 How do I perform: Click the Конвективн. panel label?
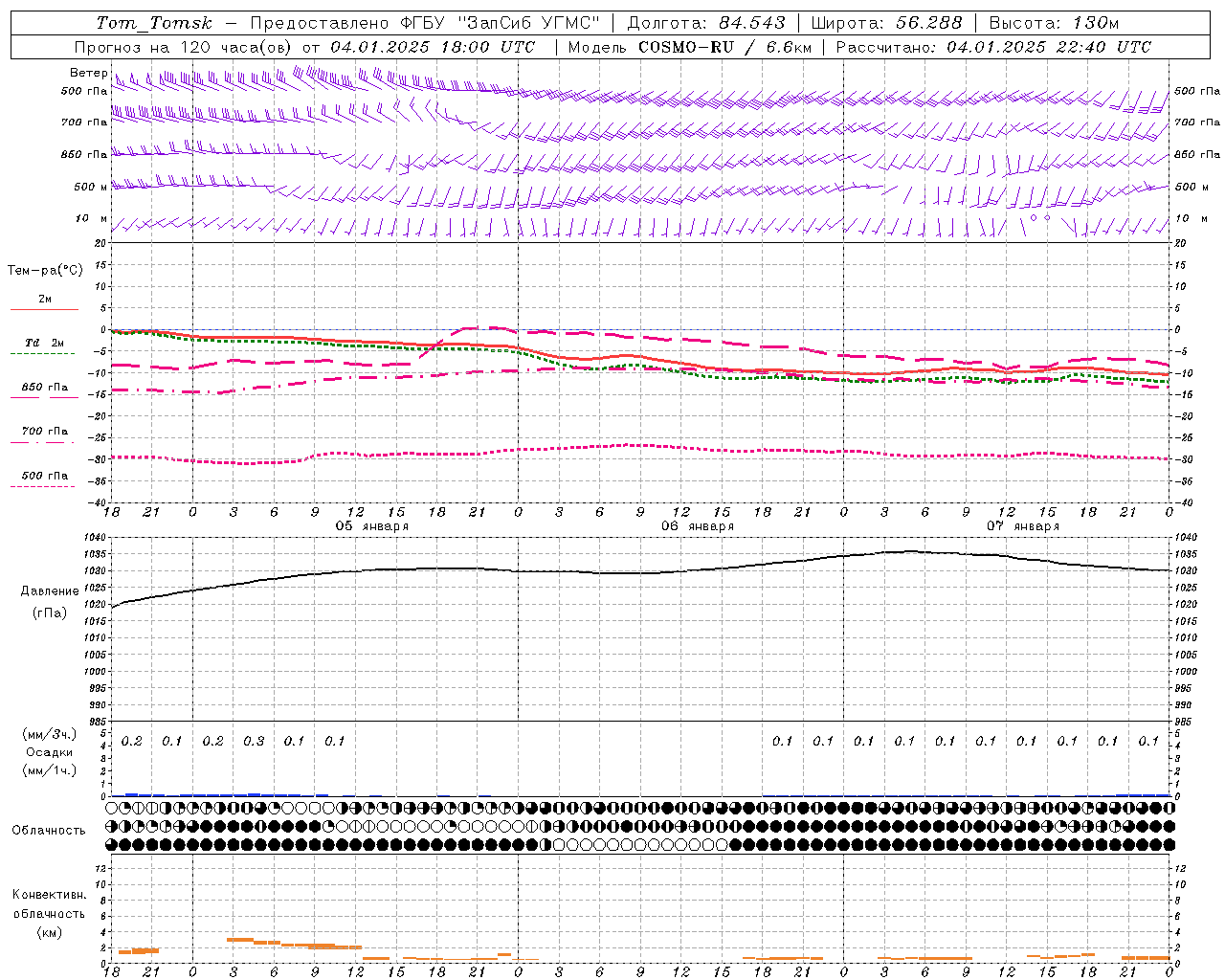coord(49,895)
